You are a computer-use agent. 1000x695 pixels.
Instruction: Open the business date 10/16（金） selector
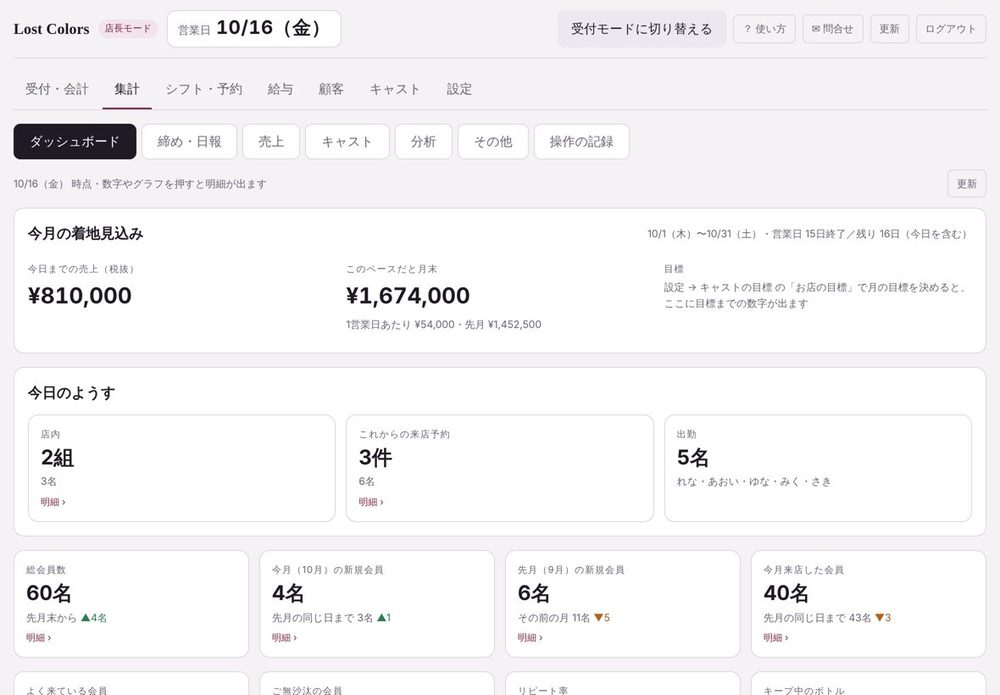point(254,29)
